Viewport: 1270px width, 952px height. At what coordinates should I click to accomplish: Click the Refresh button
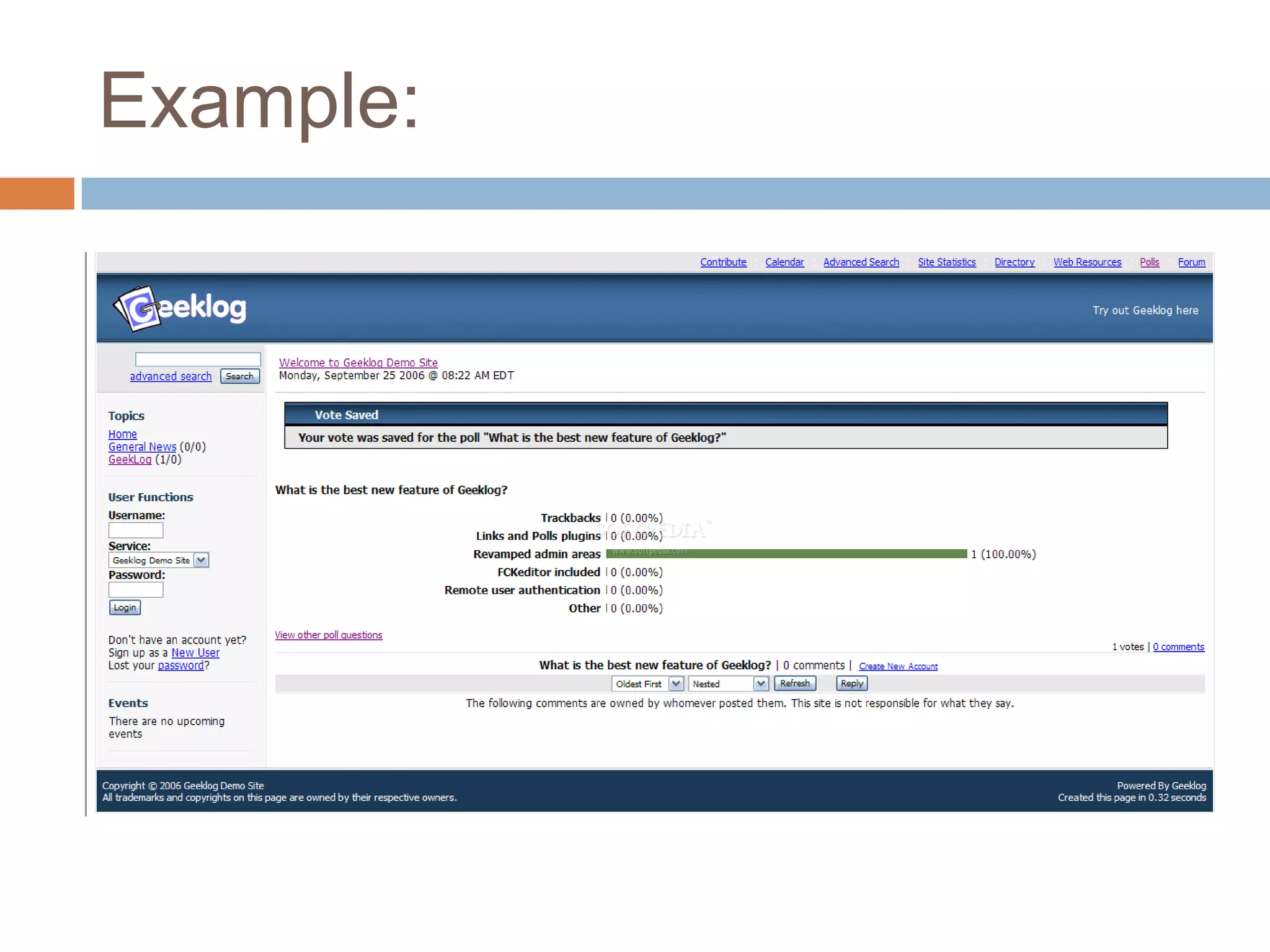coord(794,684)
